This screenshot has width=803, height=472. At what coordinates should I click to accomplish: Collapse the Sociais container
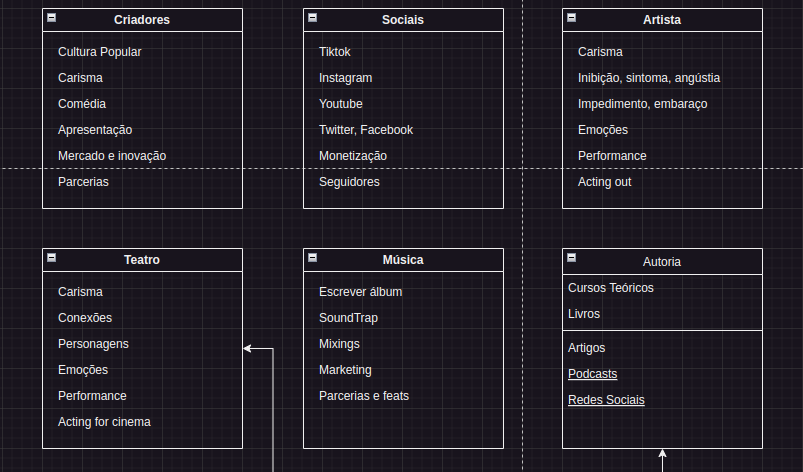point(313,18)
